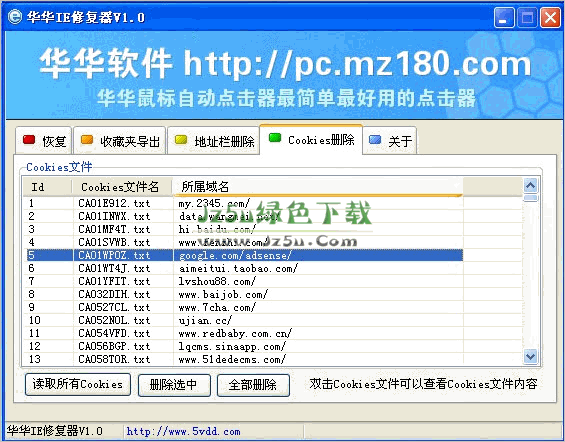Screen dimensions: 565x442
Task: Select the Cookies删除 tab
Action: [311, 139]
